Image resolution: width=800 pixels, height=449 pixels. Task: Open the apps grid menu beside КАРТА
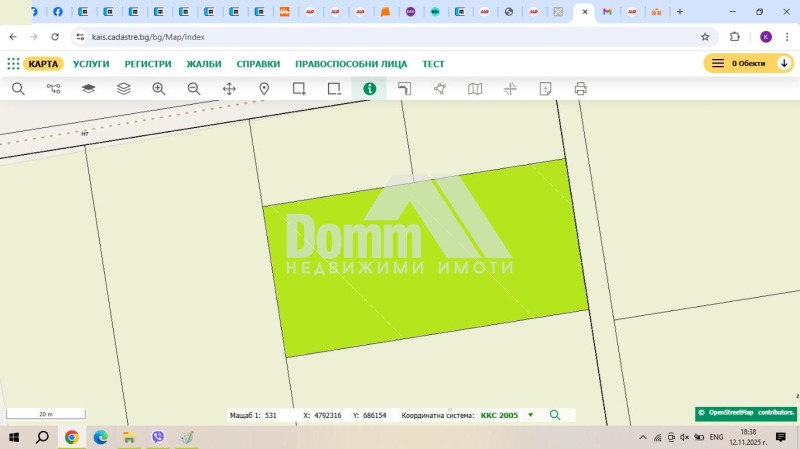point(13,63)
